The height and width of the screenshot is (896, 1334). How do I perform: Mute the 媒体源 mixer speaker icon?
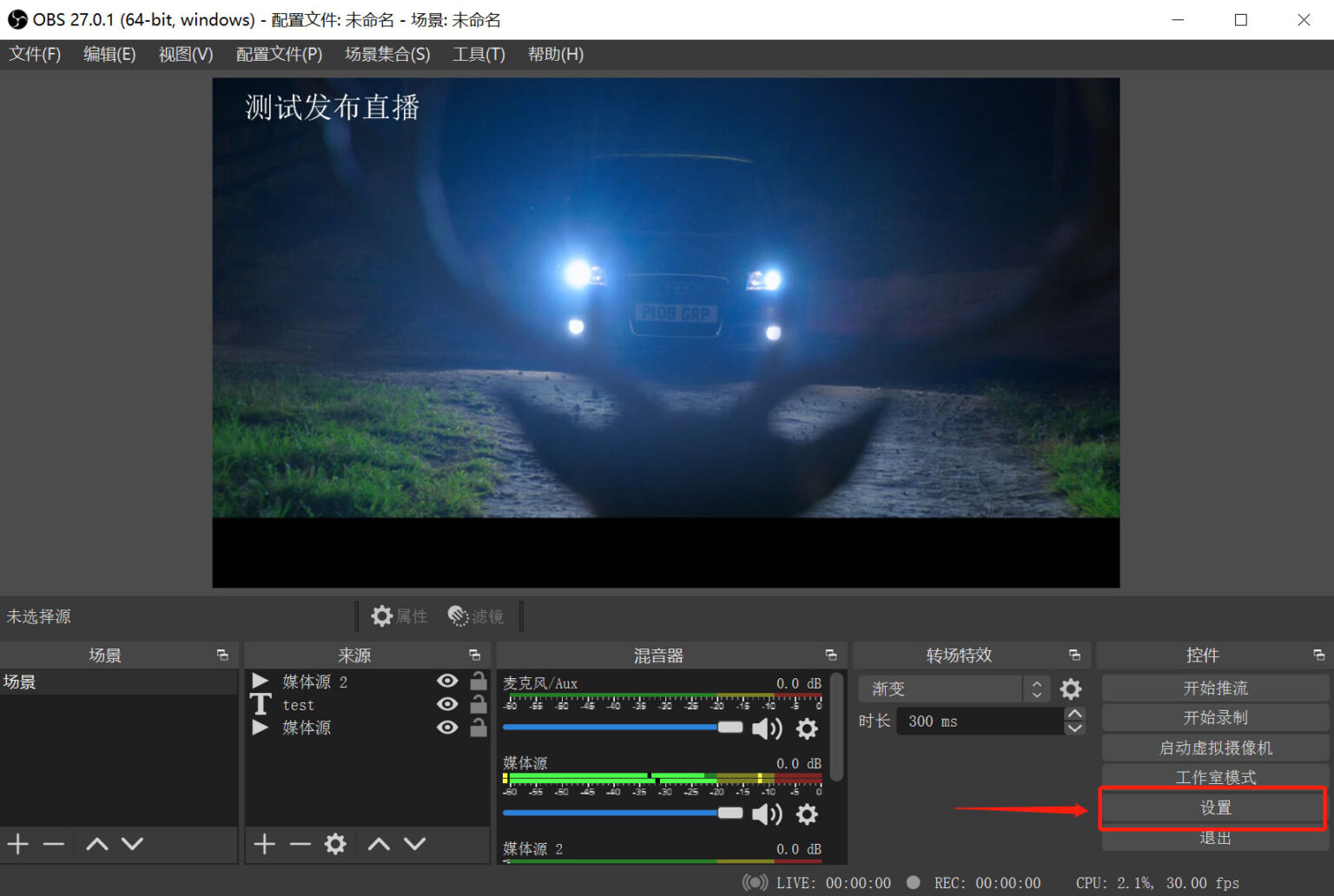[x=766, y=814]
